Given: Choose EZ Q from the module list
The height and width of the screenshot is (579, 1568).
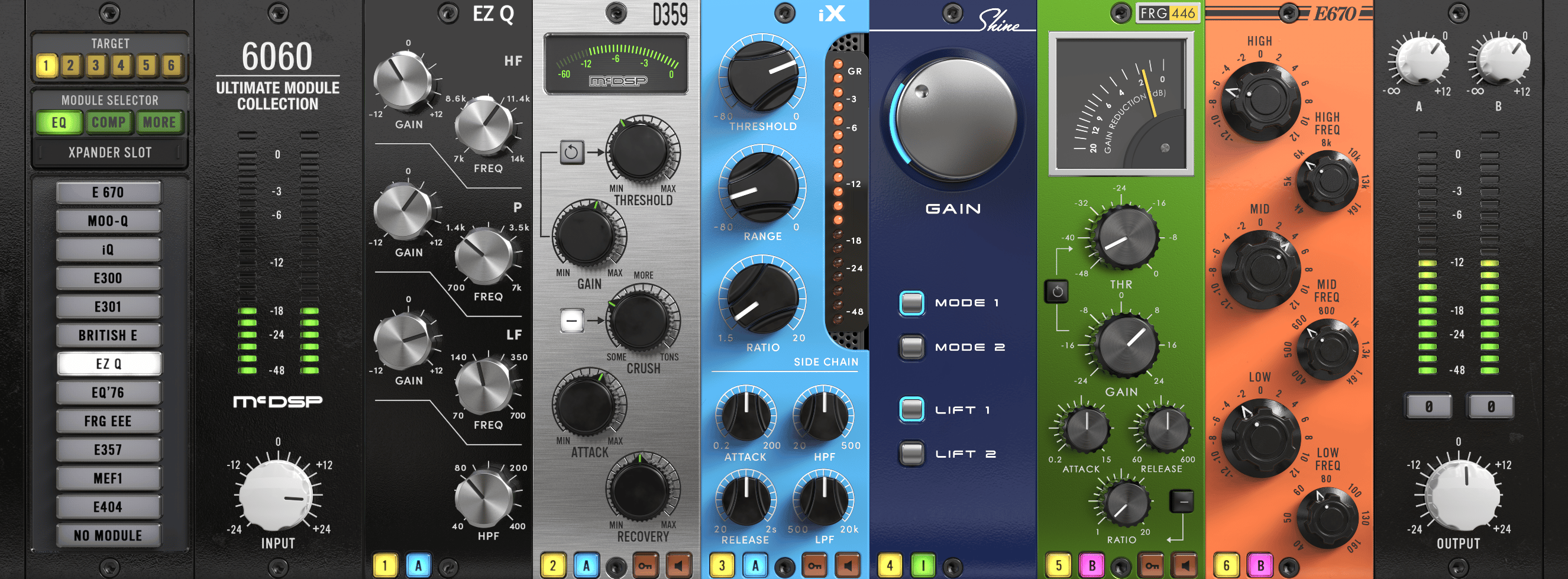Looking at the screenshot, I should tap(108, 364).
